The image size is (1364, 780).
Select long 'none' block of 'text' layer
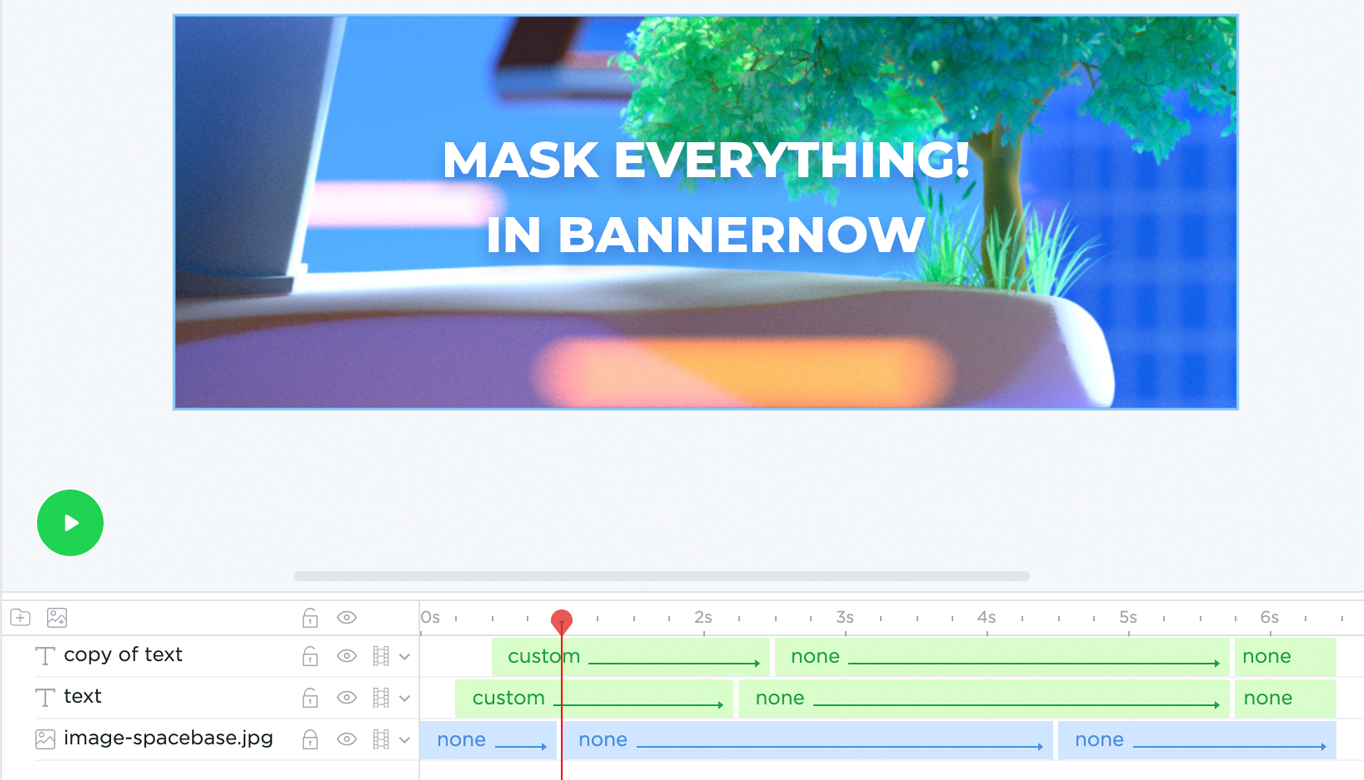(x=984, y=698)
